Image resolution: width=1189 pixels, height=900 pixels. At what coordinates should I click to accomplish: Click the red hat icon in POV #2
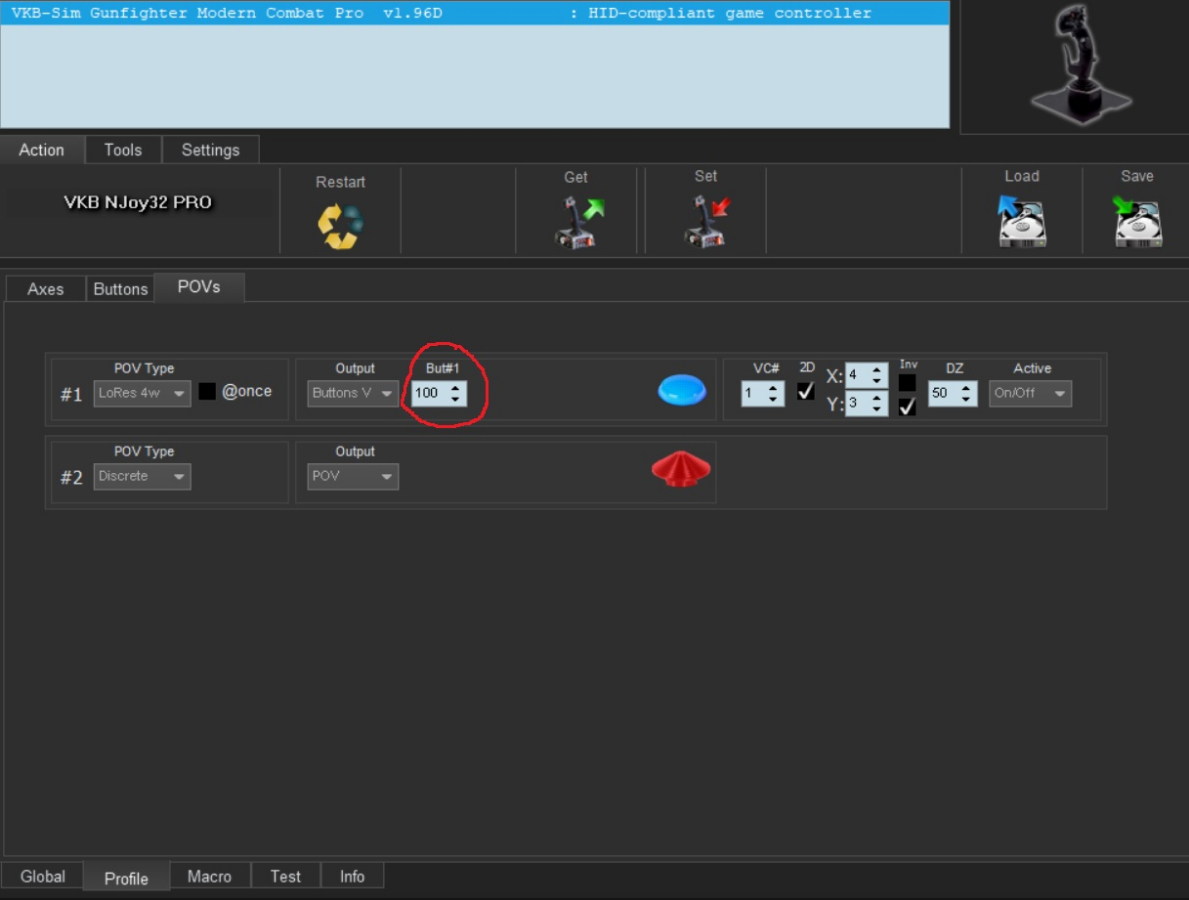pyautogui.click(x=681, y=469)
